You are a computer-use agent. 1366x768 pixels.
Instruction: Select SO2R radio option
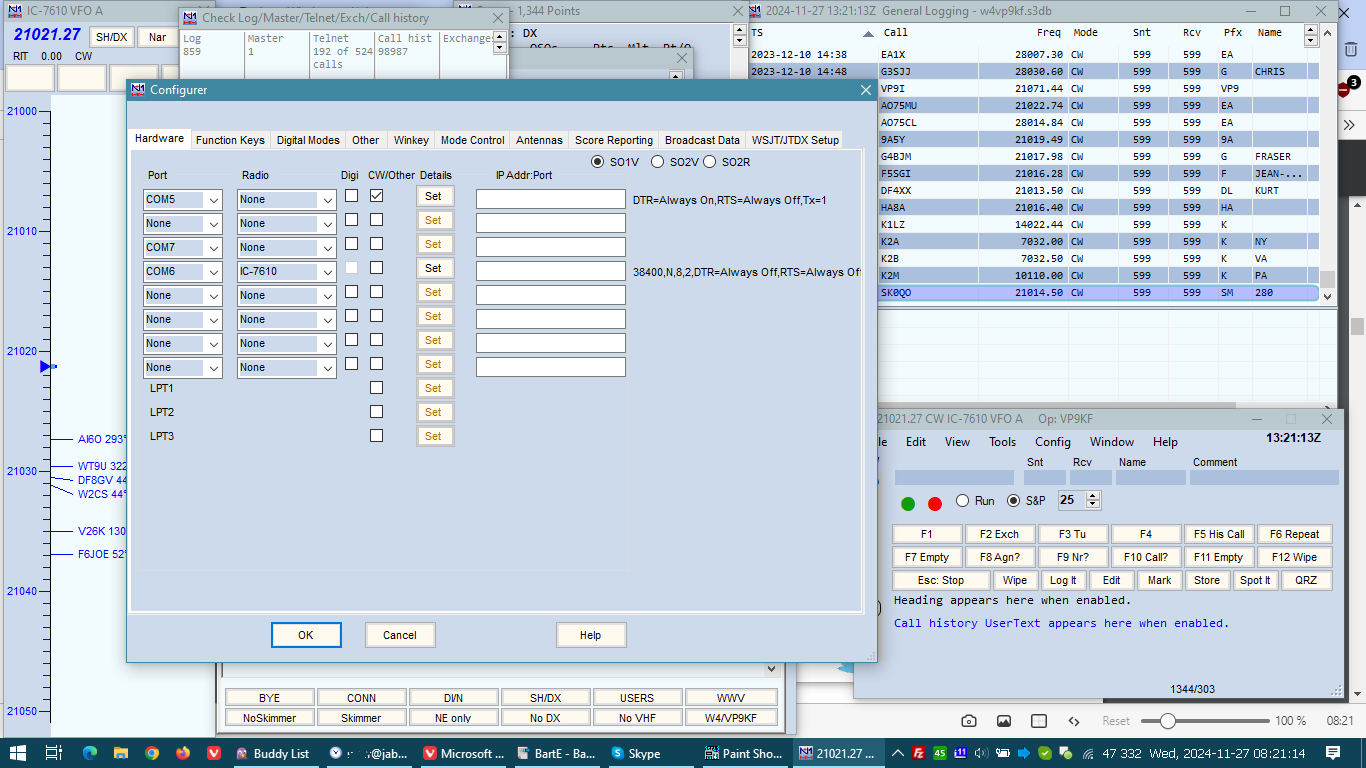710,162
